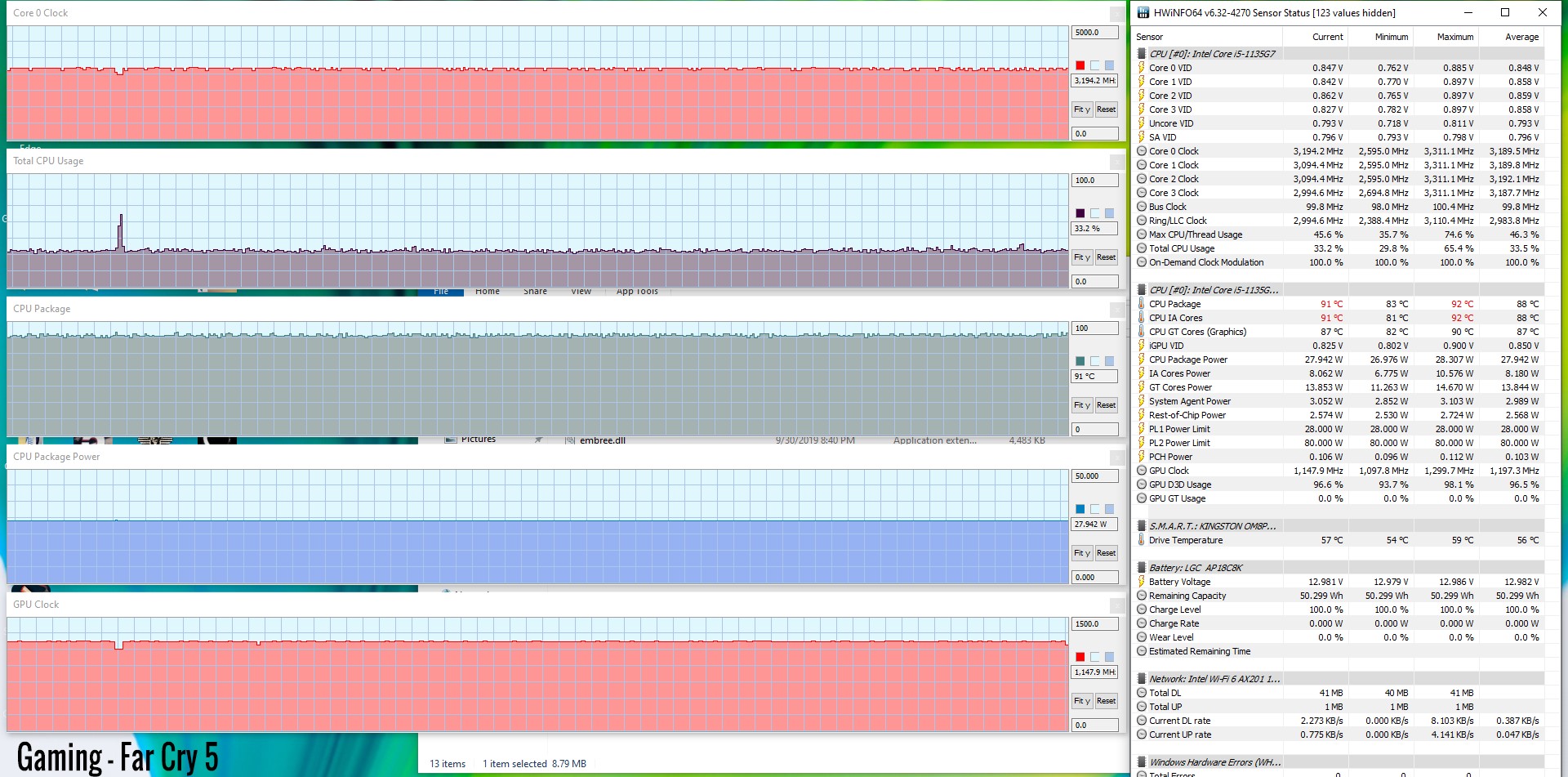Click the 5000.0 max value field in Core 0 Clock graph
The image size is (1568, 777).
(x=1094, y=33)
